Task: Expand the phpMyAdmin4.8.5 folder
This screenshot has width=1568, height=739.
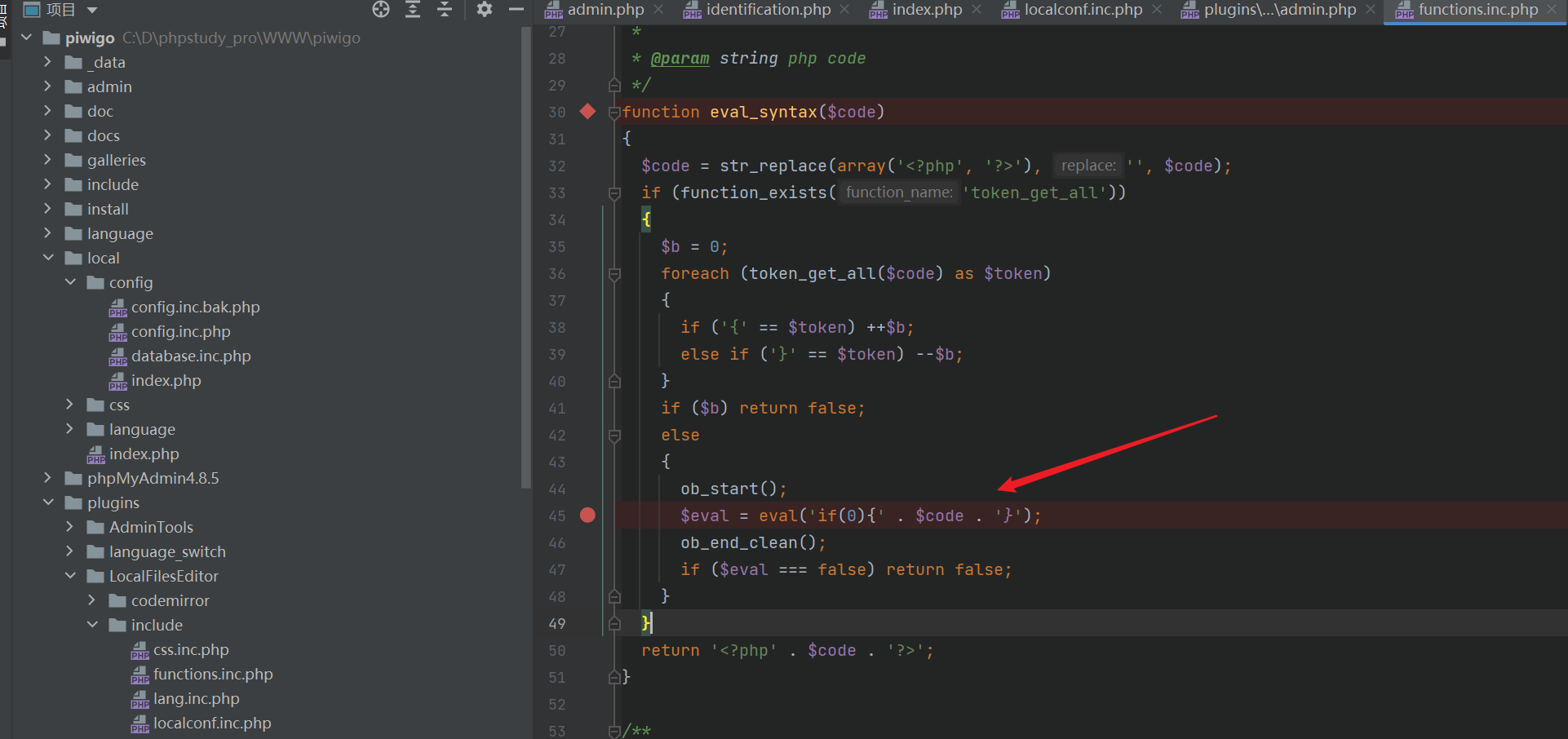Action: [x=47, y=478]
